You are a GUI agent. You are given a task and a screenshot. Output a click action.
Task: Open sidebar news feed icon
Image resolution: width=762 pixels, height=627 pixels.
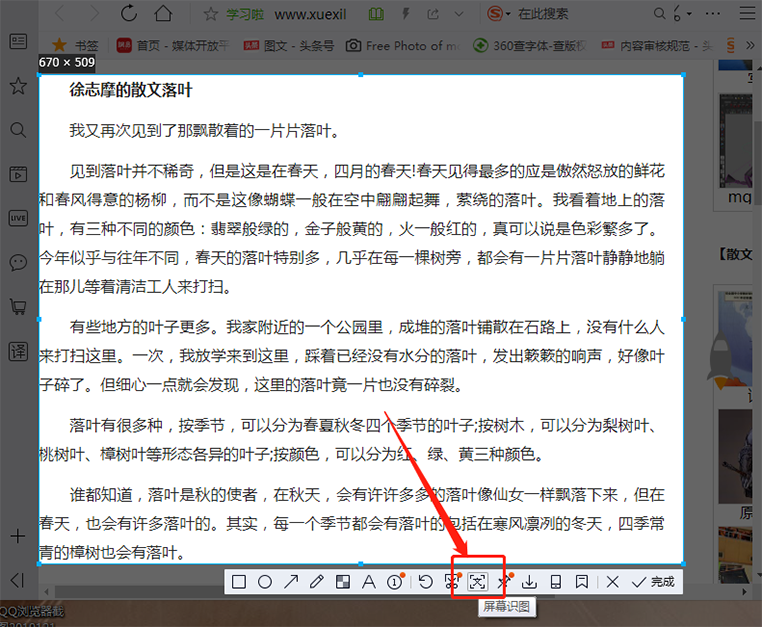click(18, 41)
